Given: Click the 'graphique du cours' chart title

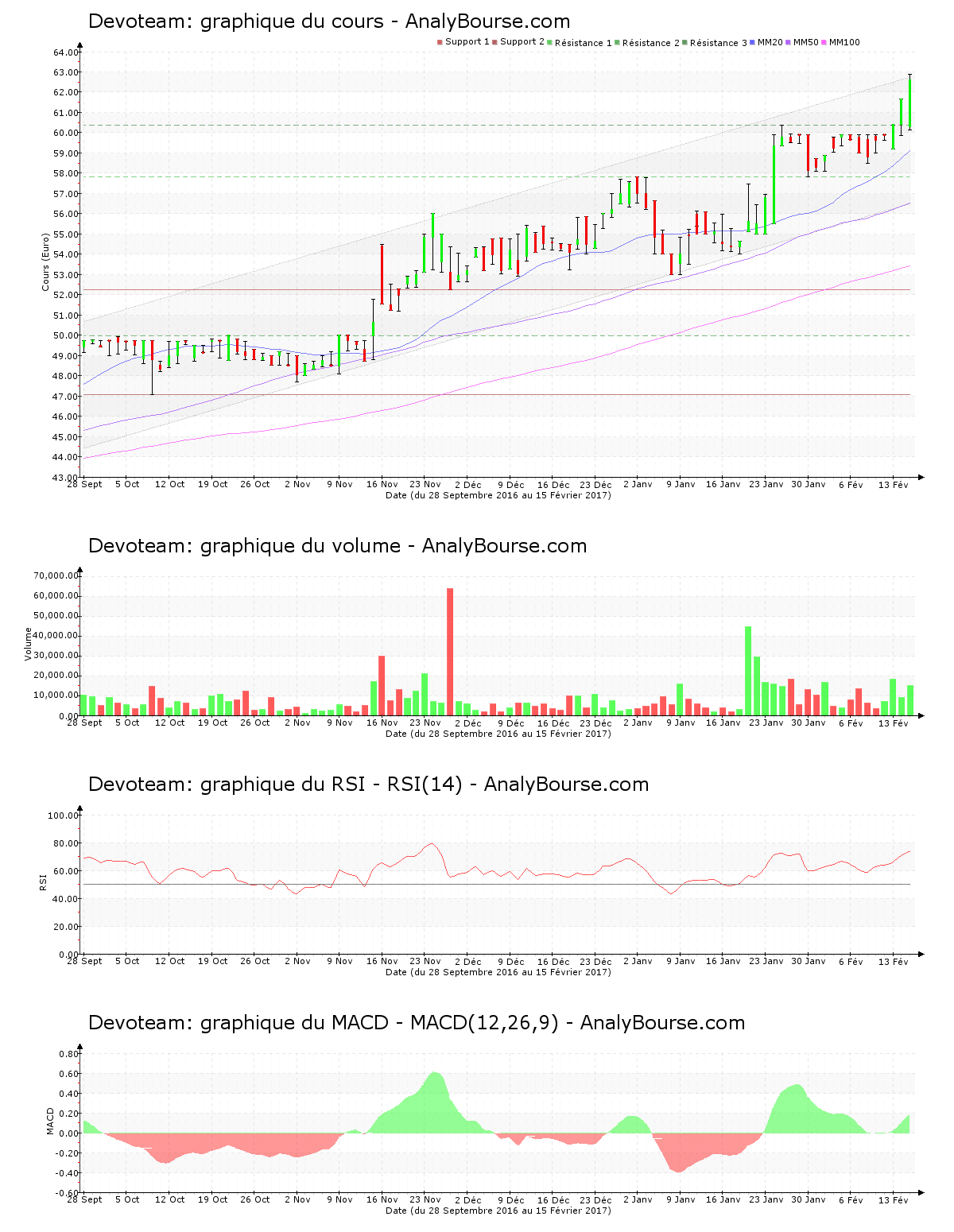Looking at the screenshot, I should pyautogui.click(x=329, y=21).
